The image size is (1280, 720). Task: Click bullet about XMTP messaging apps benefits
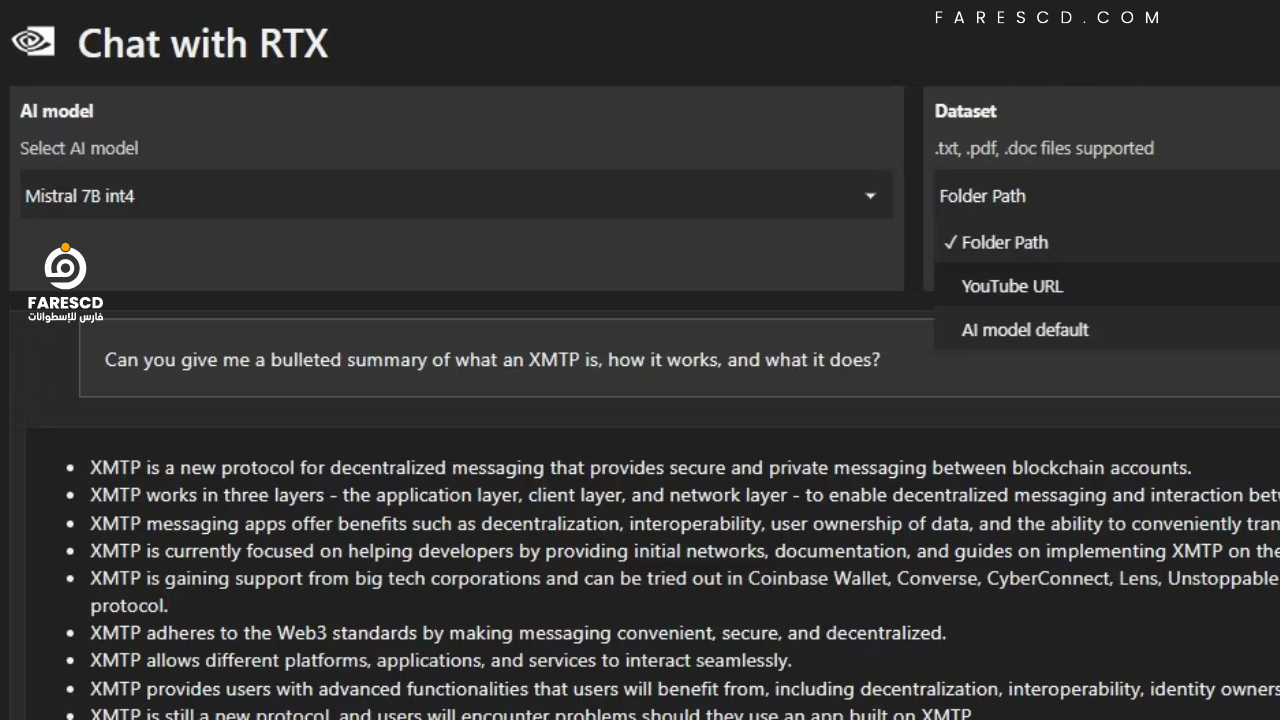click(685, 523)
